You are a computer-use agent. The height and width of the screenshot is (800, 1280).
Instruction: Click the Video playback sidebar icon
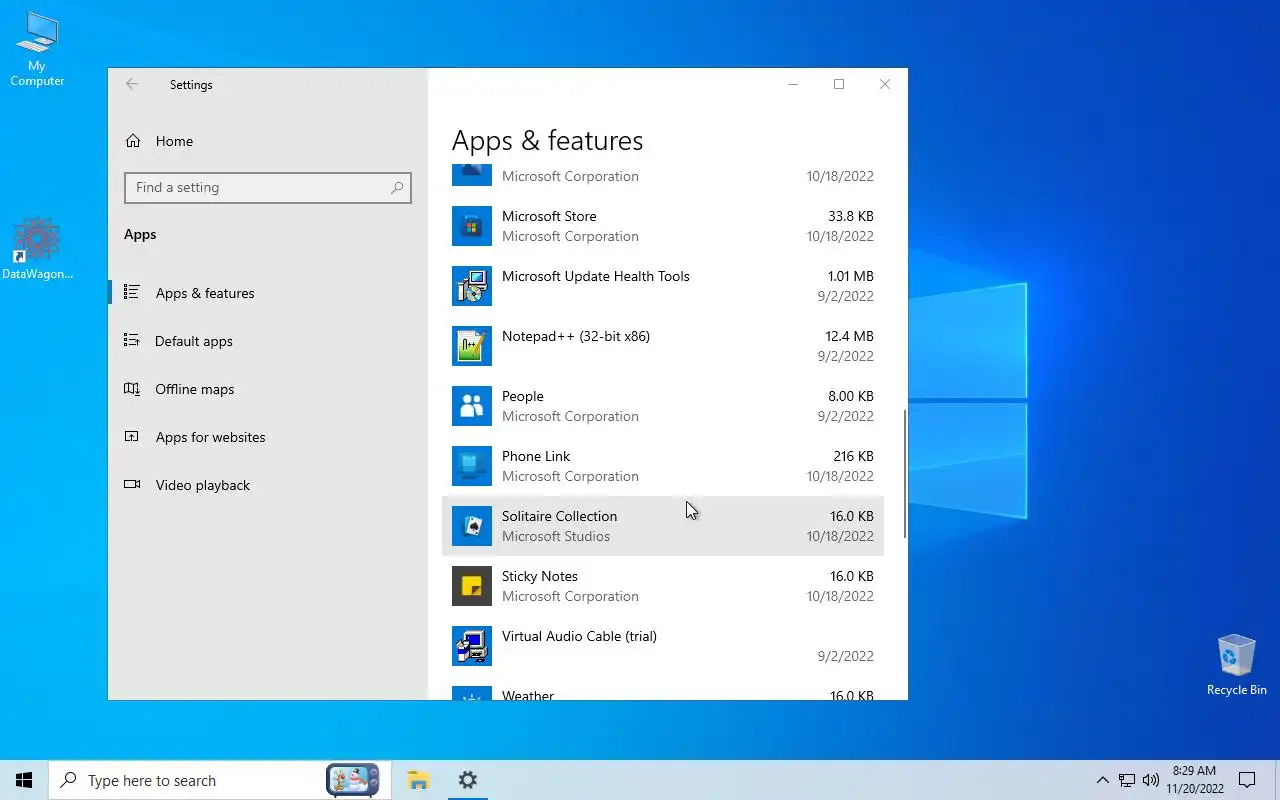click(132, 484)
